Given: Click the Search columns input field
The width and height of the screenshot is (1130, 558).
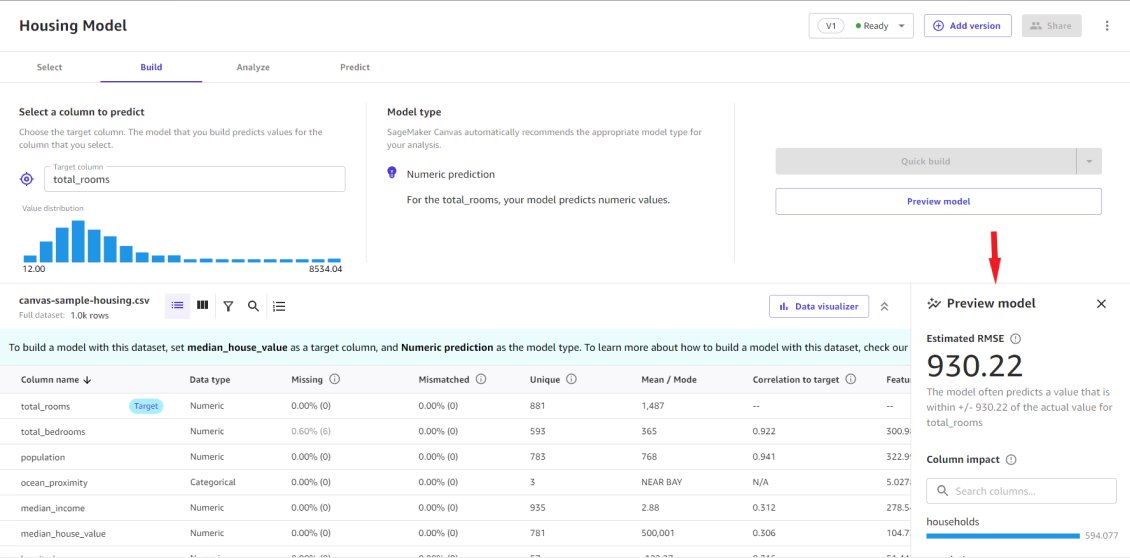Looking at the screenshot, I should click(1021, 491).
